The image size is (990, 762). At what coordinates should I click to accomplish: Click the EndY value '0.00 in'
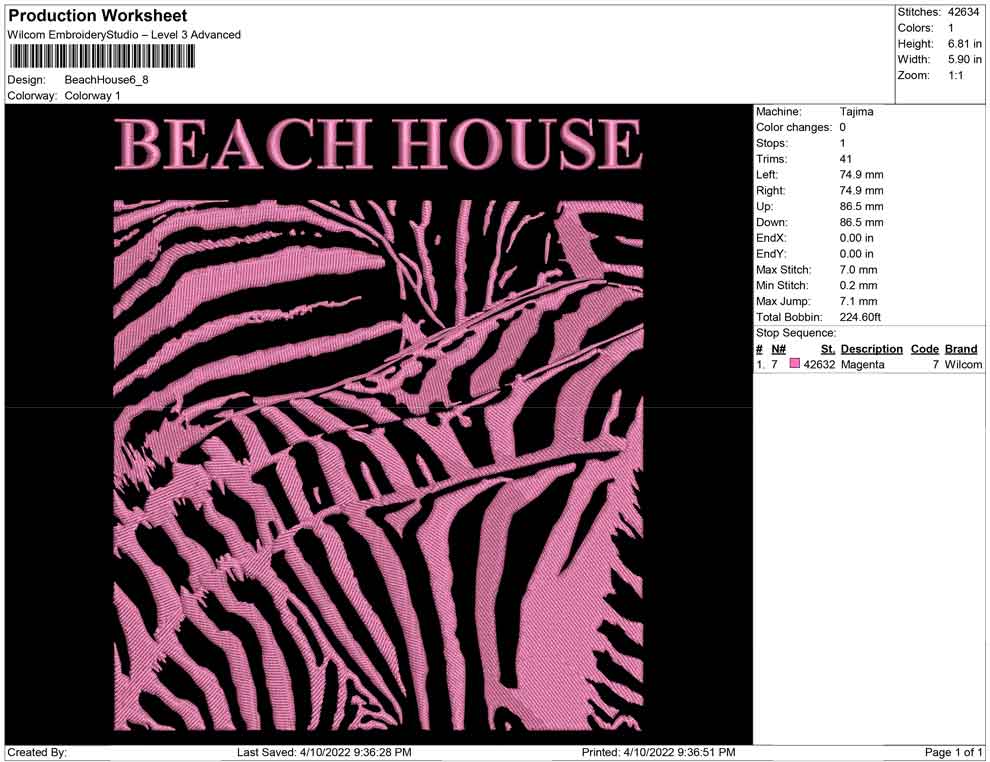coord(856,254)
